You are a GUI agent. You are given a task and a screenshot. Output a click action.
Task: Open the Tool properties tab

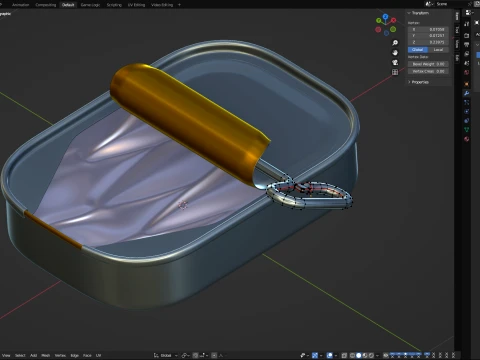(x=467, y=24)
